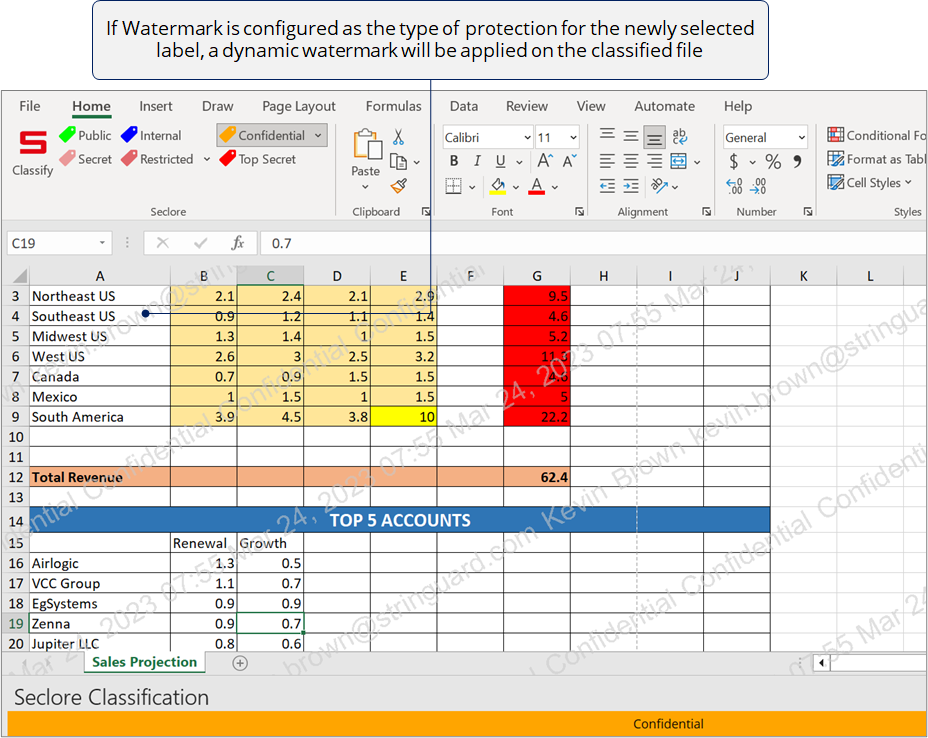
Task: Select the column G header
Action: [537, 276]
